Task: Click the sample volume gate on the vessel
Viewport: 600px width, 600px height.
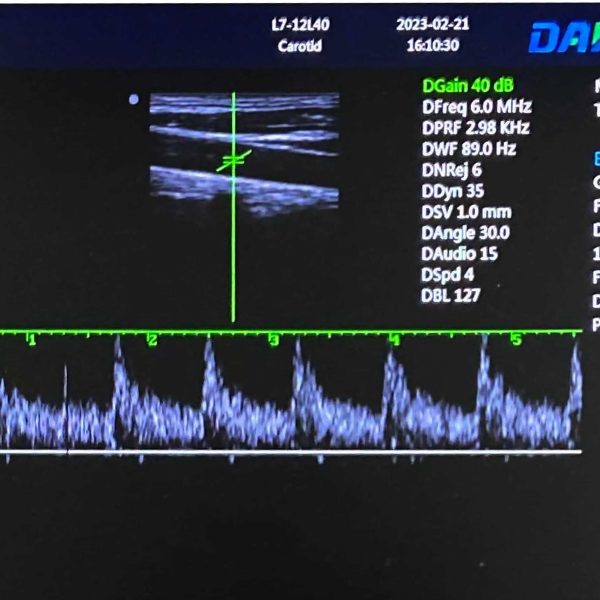Action: pos(233,159)
